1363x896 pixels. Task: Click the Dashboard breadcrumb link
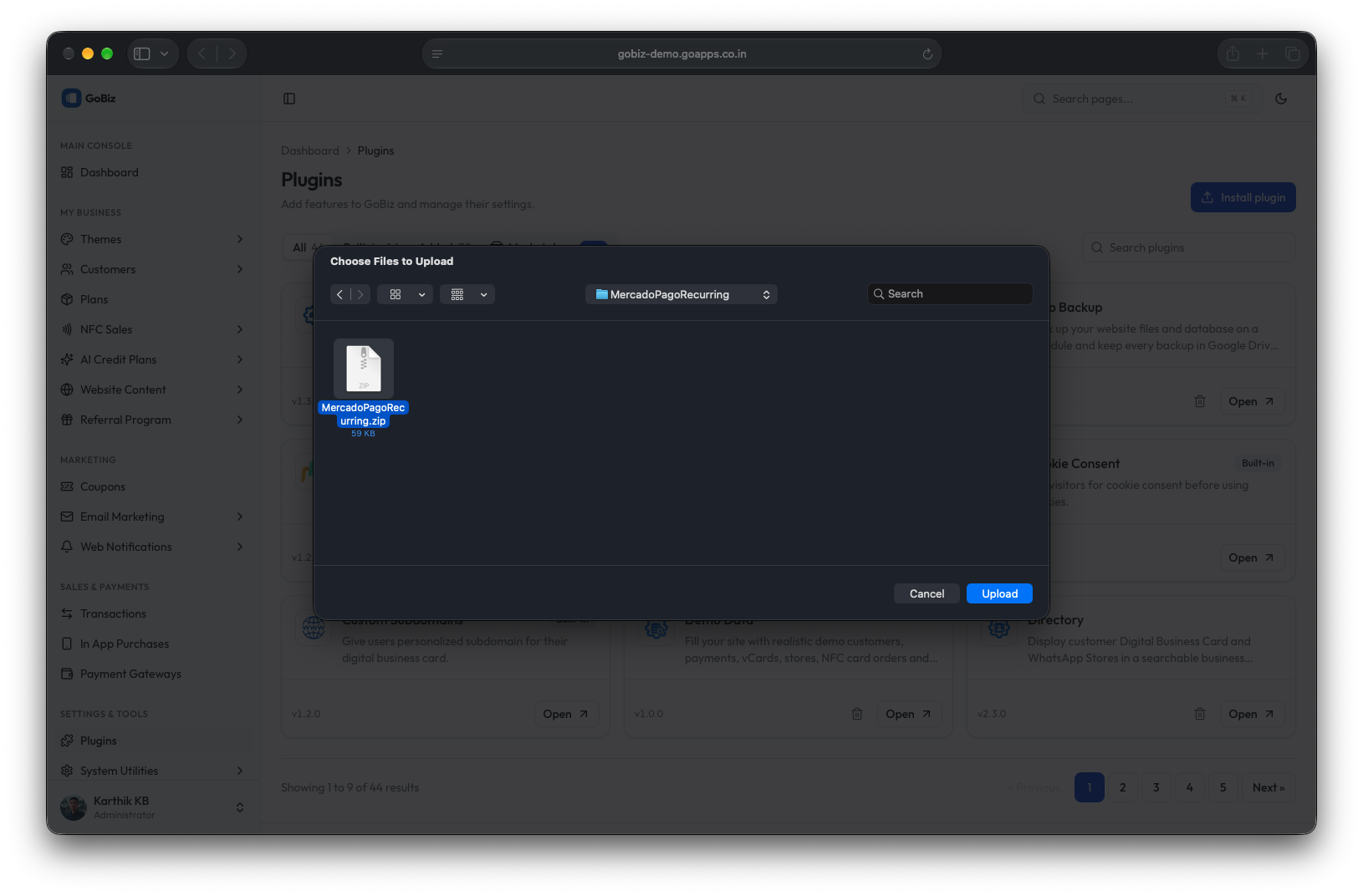pos(310,150)
